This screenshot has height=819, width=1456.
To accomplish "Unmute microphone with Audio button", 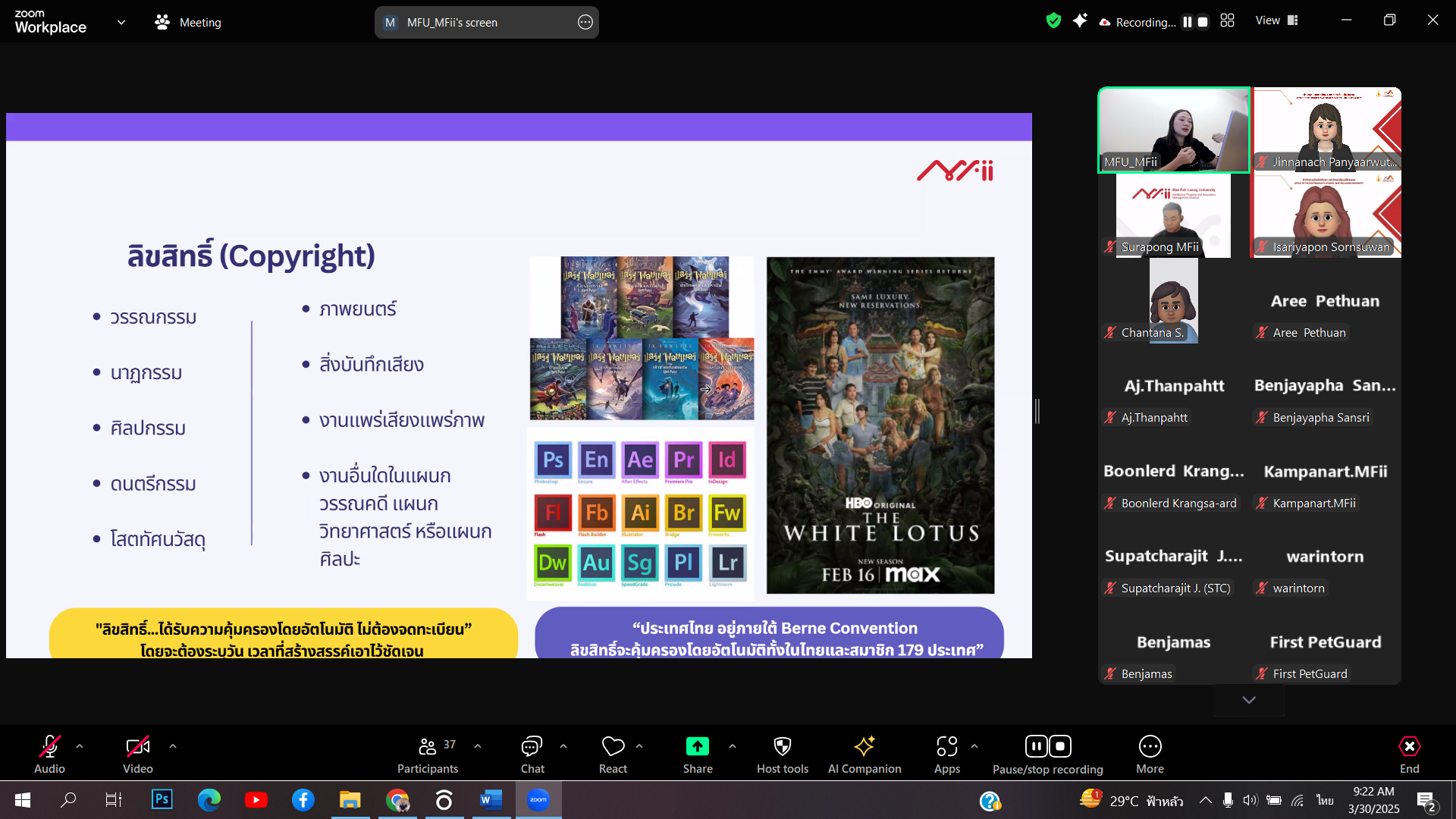I will [49, 747].
